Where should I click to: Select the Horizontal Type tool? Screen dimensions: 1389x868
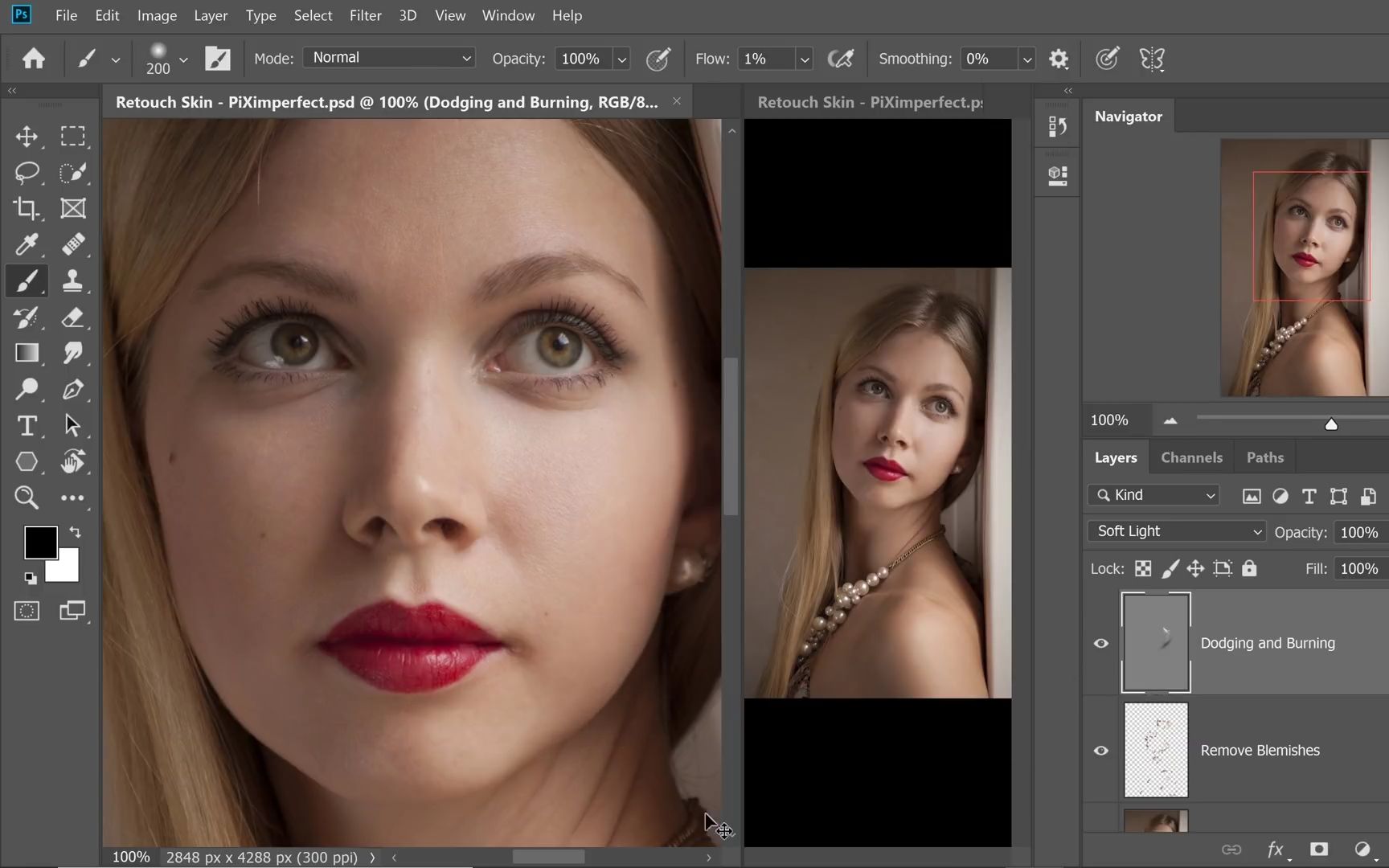[x=27, y=425]
